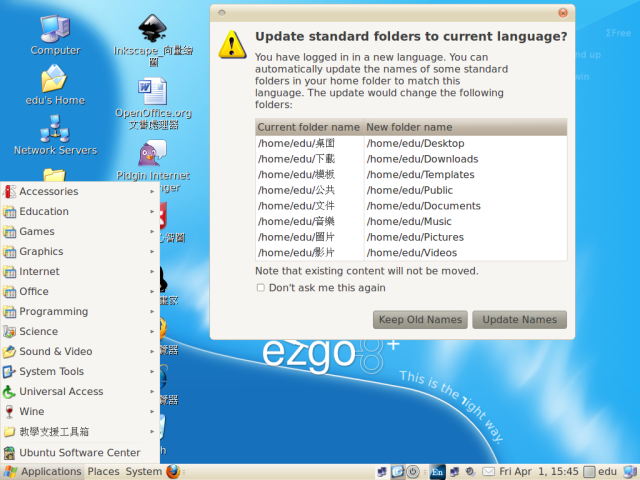Image resolution: width=640 pixels, height=480 pixels.
Task: Click the En input language indicator
Action: pyautogui.click(x=438, y=471)
